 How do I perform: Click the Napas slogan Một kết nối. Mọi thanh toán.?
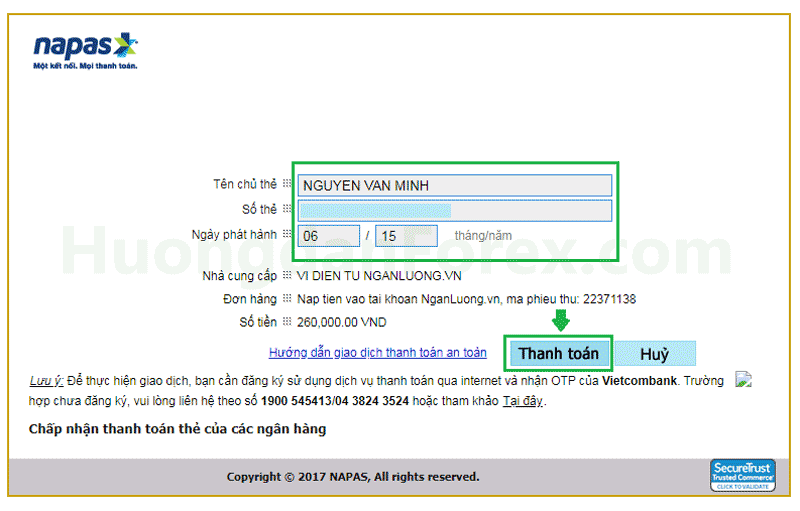click(x=85, y=66)
